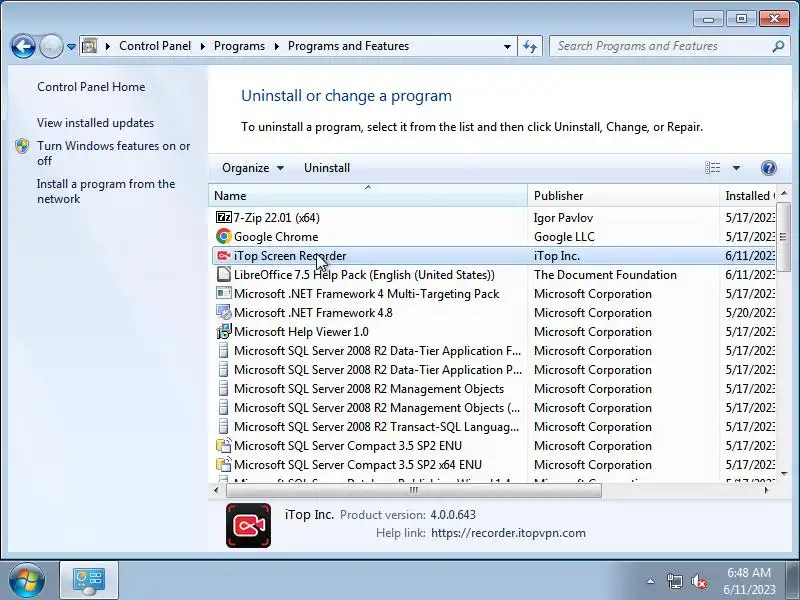Sort by the Installed On column header
The height and width of the screenshot is (600, 800).
(x=747, y=195)
